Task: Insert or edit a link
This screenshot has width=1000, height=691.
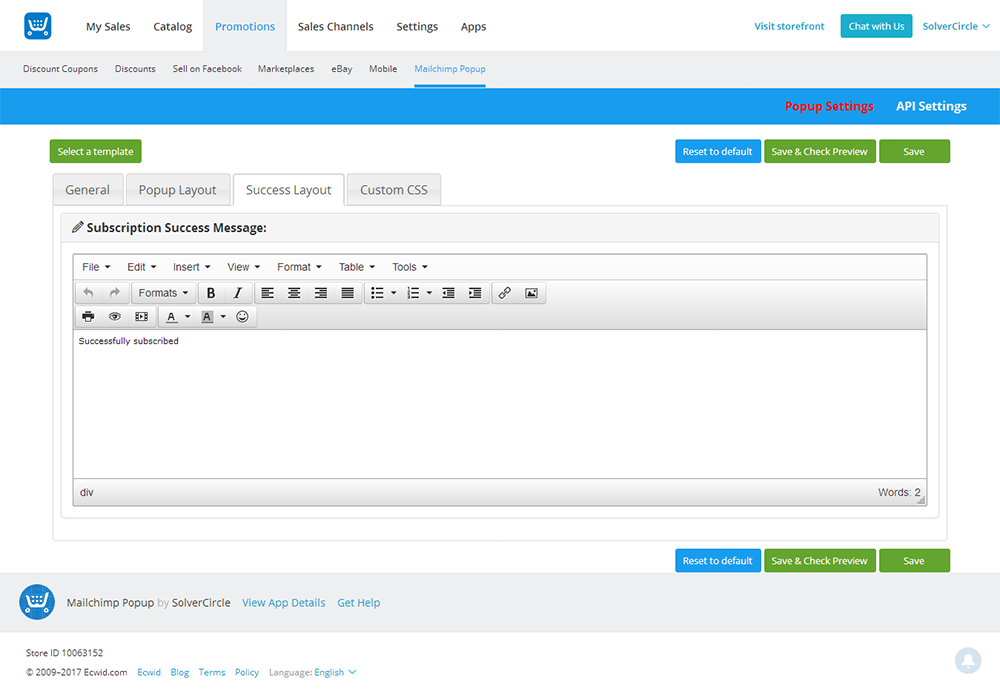Action: point(504,293)
